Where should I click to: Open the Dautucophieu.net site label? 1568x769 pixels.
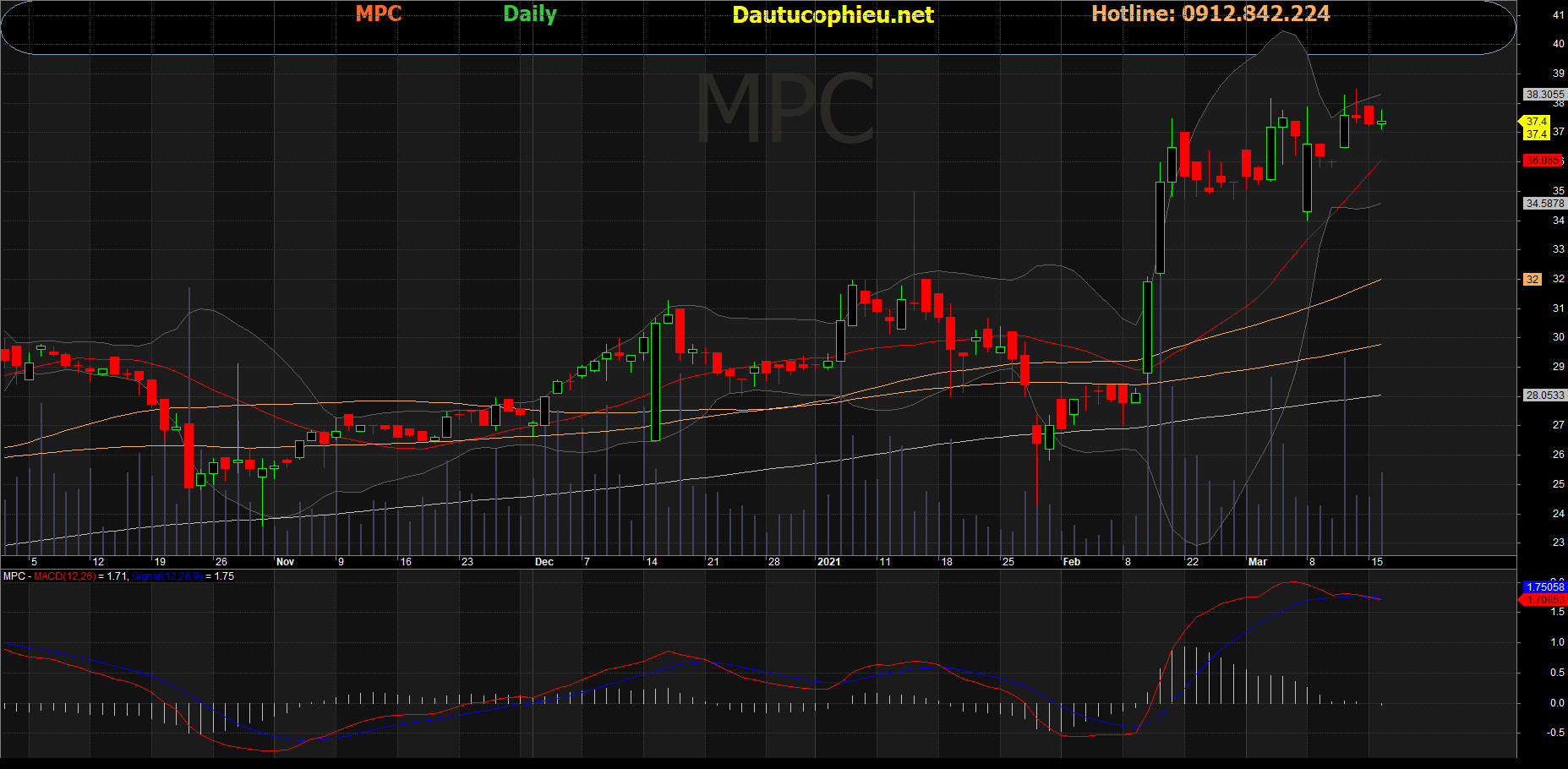(833, 15)
